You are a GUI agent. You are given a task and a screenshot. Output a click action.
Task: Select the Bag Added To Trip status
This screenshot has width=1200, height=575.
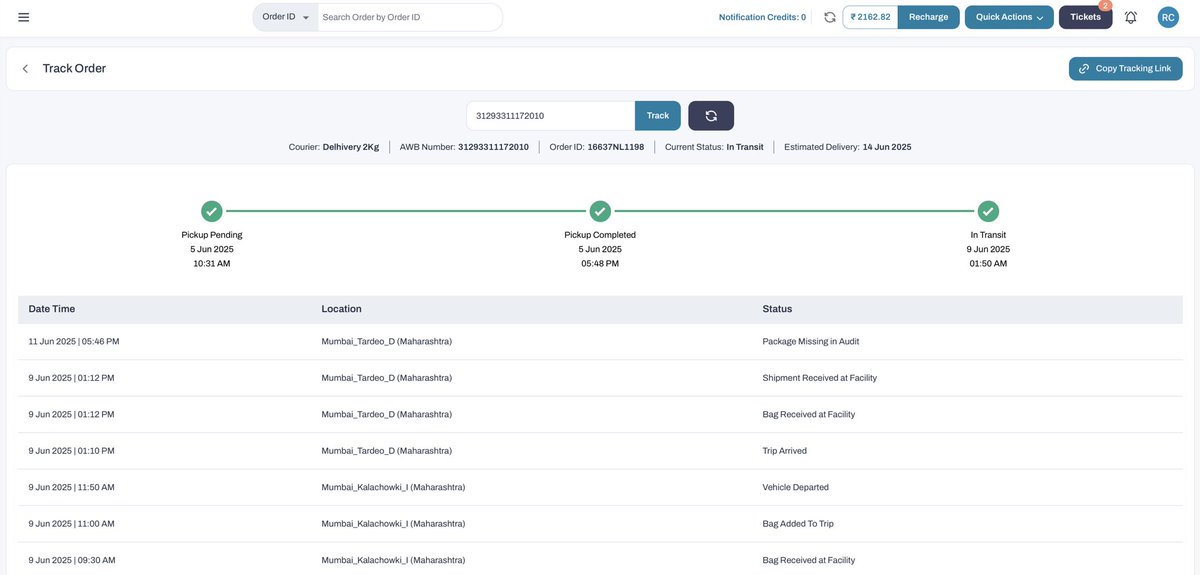click(798, 524)
